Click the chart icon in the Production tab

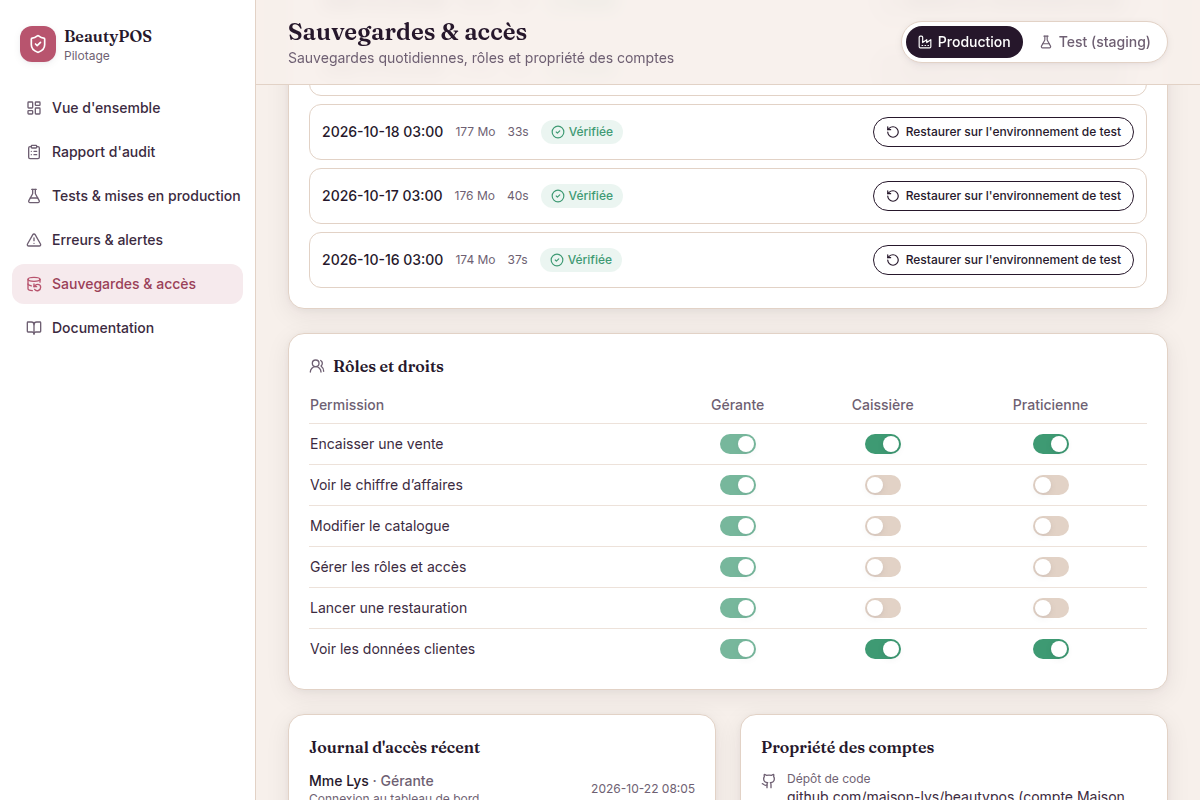pos(925,42)
